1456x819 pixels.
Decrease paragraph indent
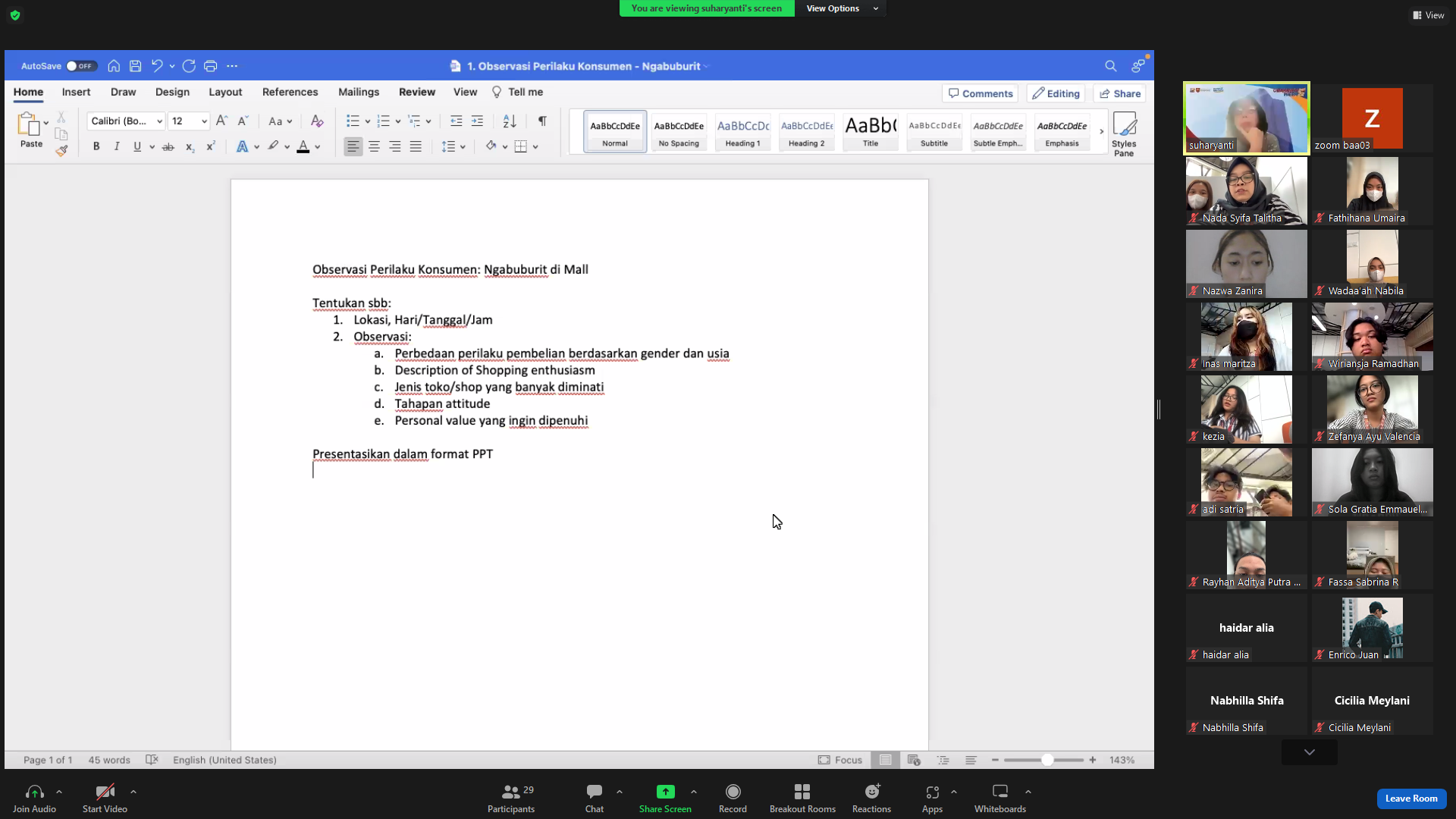pos(457,121)
